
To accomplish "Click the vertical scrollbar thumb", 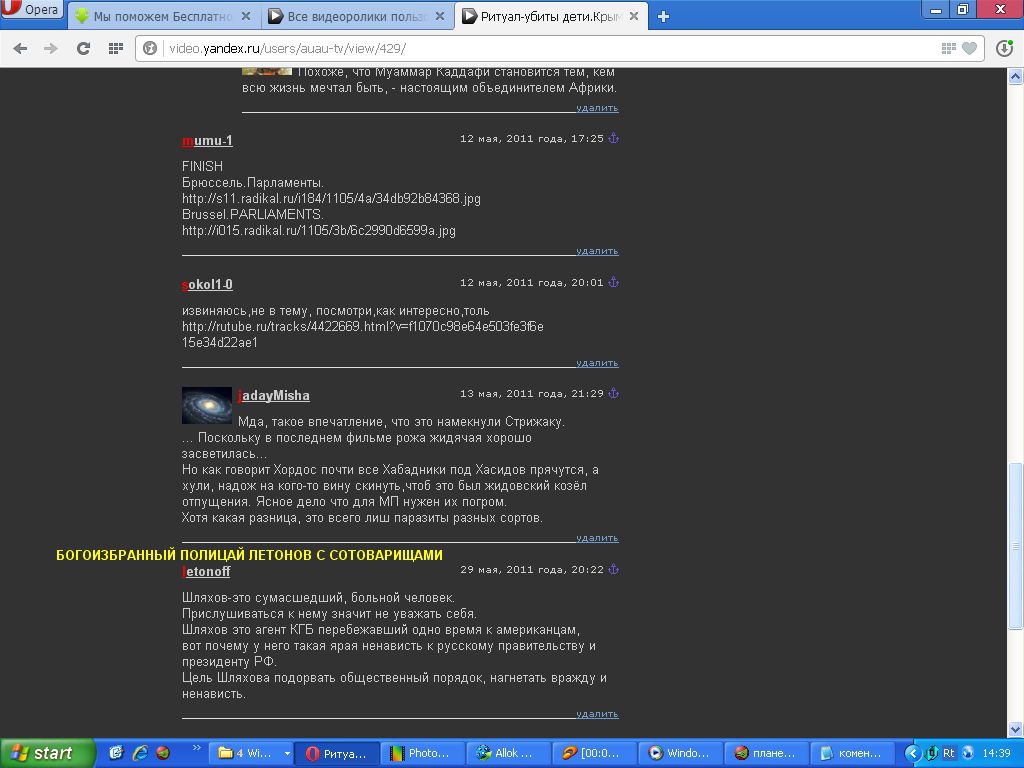I will click(x=1016, y=546).
